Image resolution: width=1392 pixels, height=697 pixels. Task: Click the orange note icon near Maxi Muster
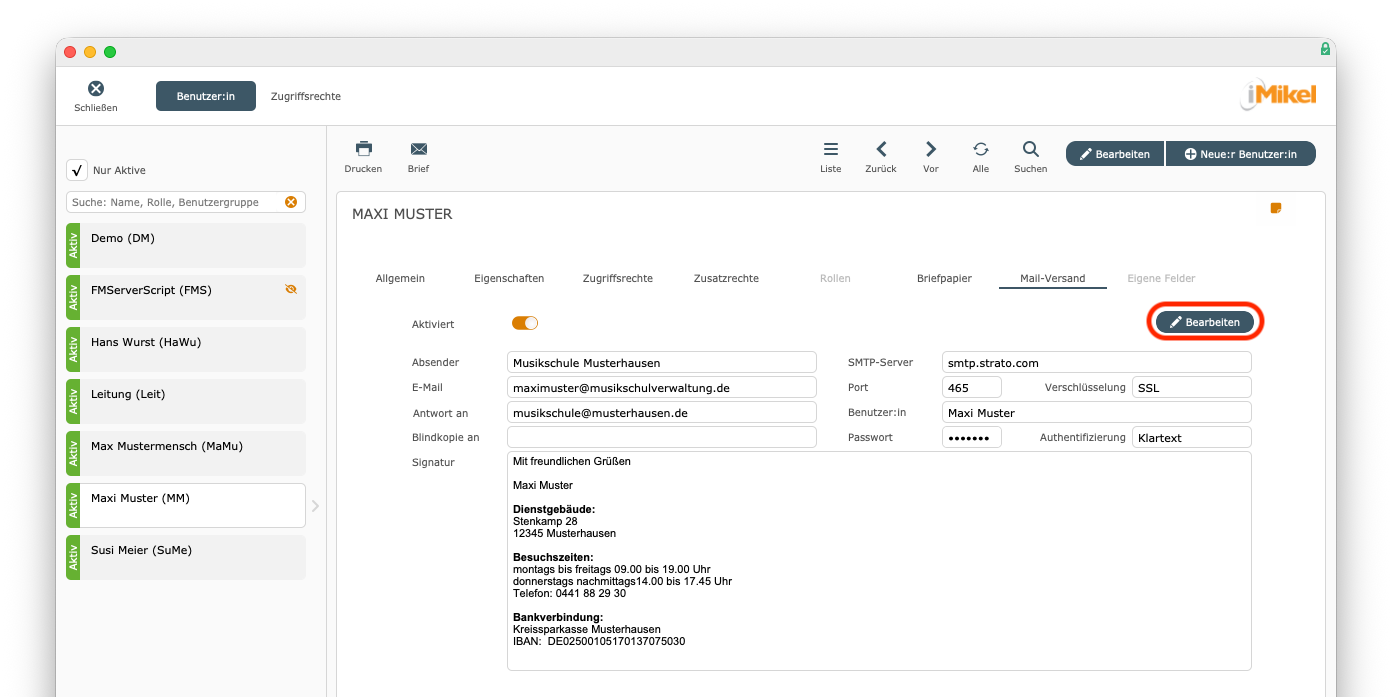(1276, 208)
